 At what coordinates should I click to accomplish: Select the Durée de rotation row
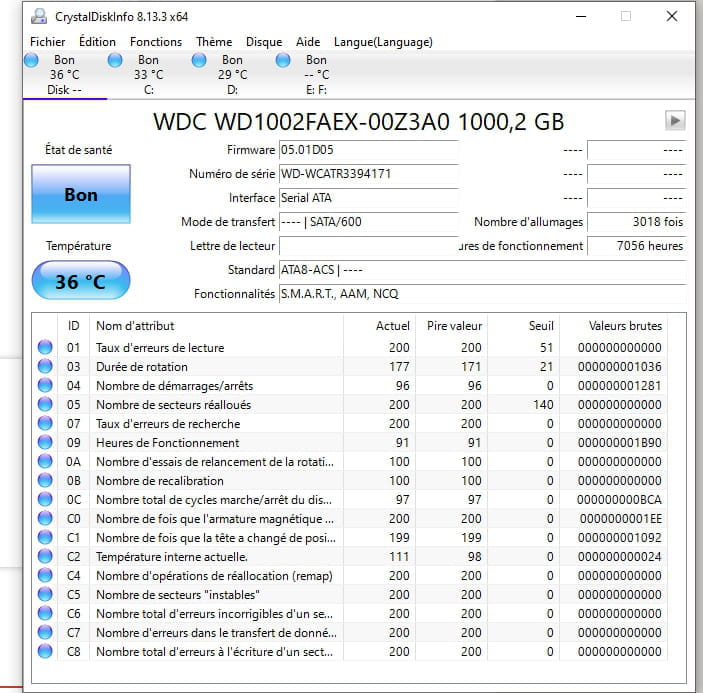pyautogui.click(x=350, y=367)
